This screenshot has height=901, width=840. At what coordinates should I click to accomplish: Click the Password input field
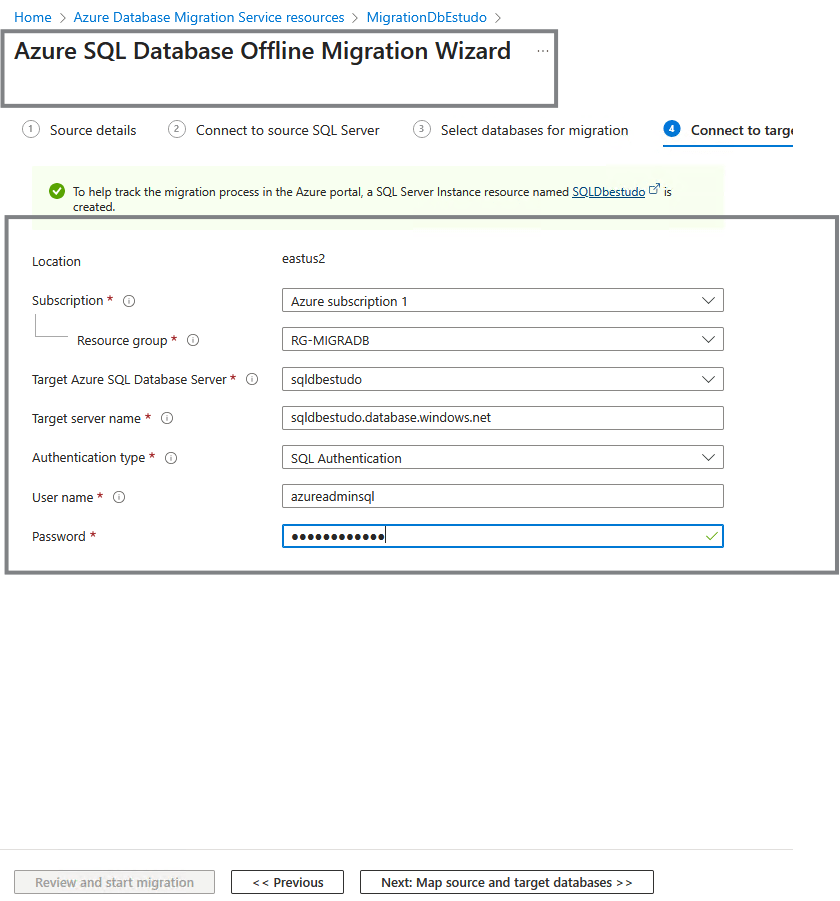tap(502, 537)
